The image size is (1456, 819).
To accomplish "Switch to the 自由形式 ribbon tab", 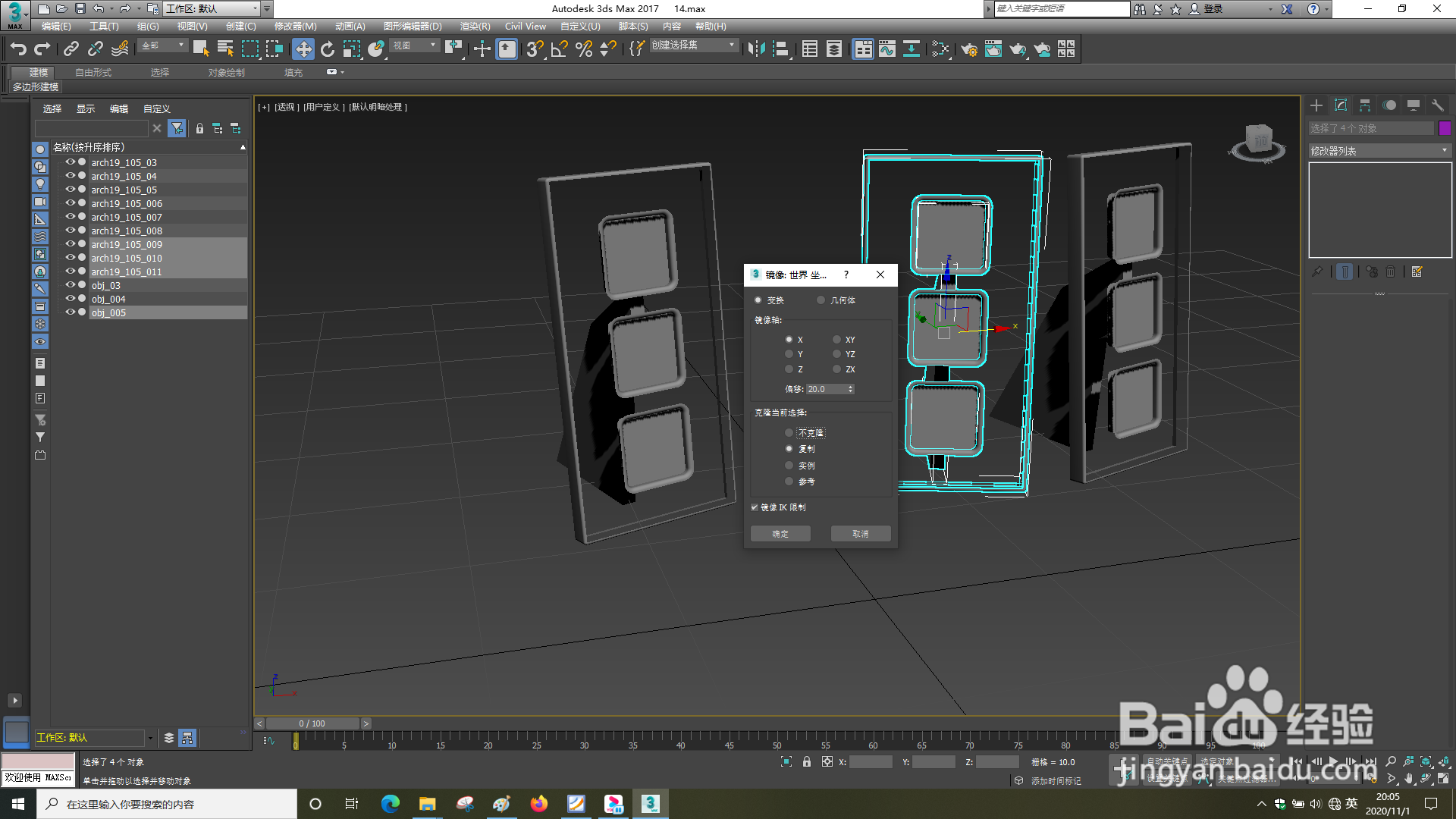I will tap(93, 72).
